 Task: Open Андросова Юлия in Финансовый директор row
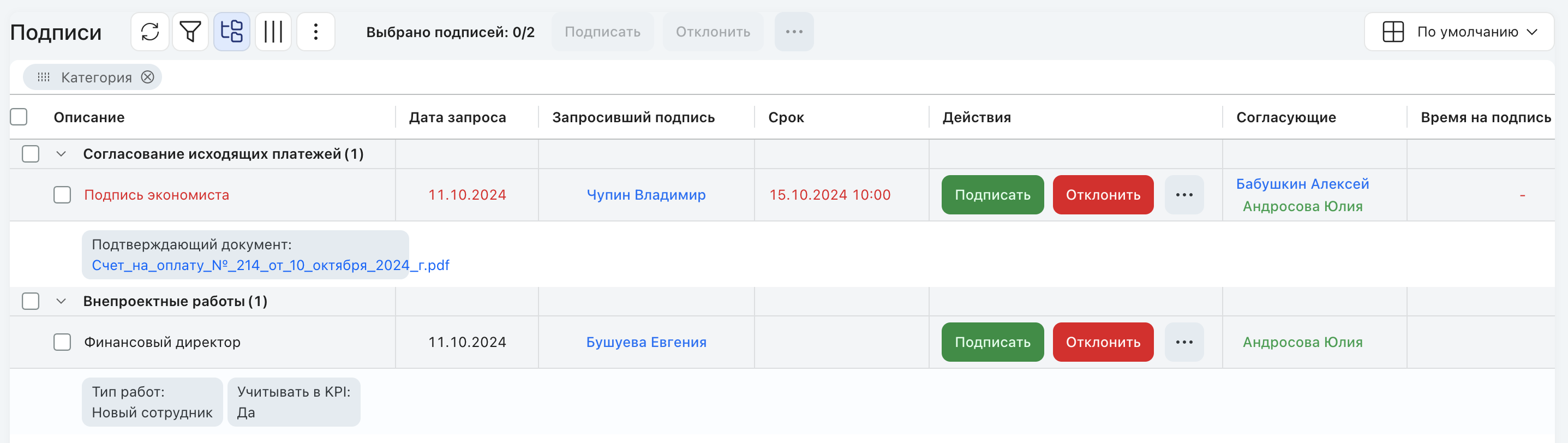pos(1302,342)
